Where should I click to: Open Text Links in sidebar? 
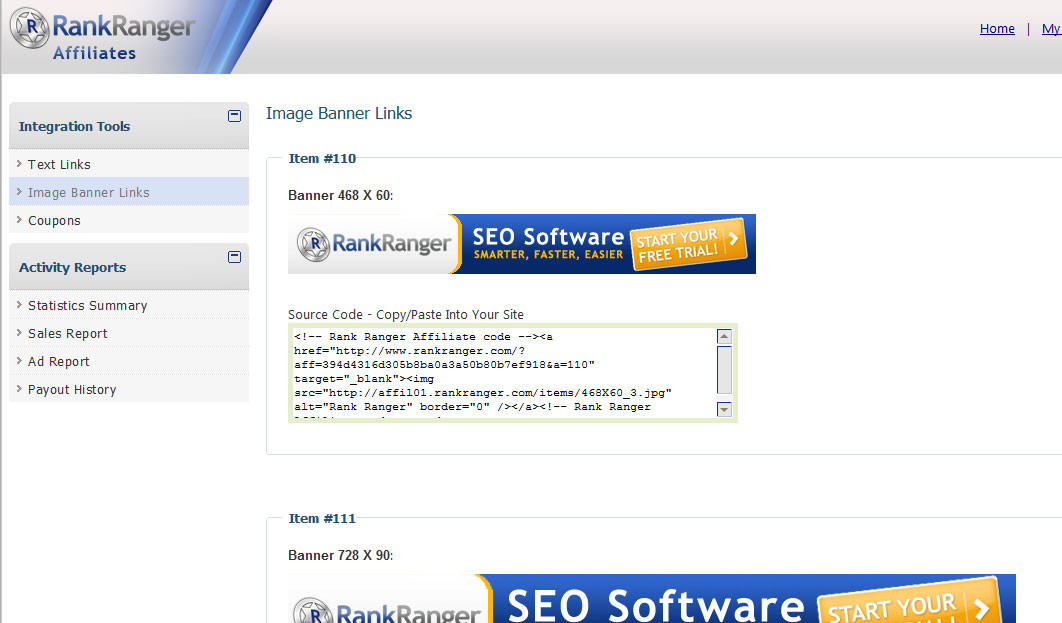point(59,165)
